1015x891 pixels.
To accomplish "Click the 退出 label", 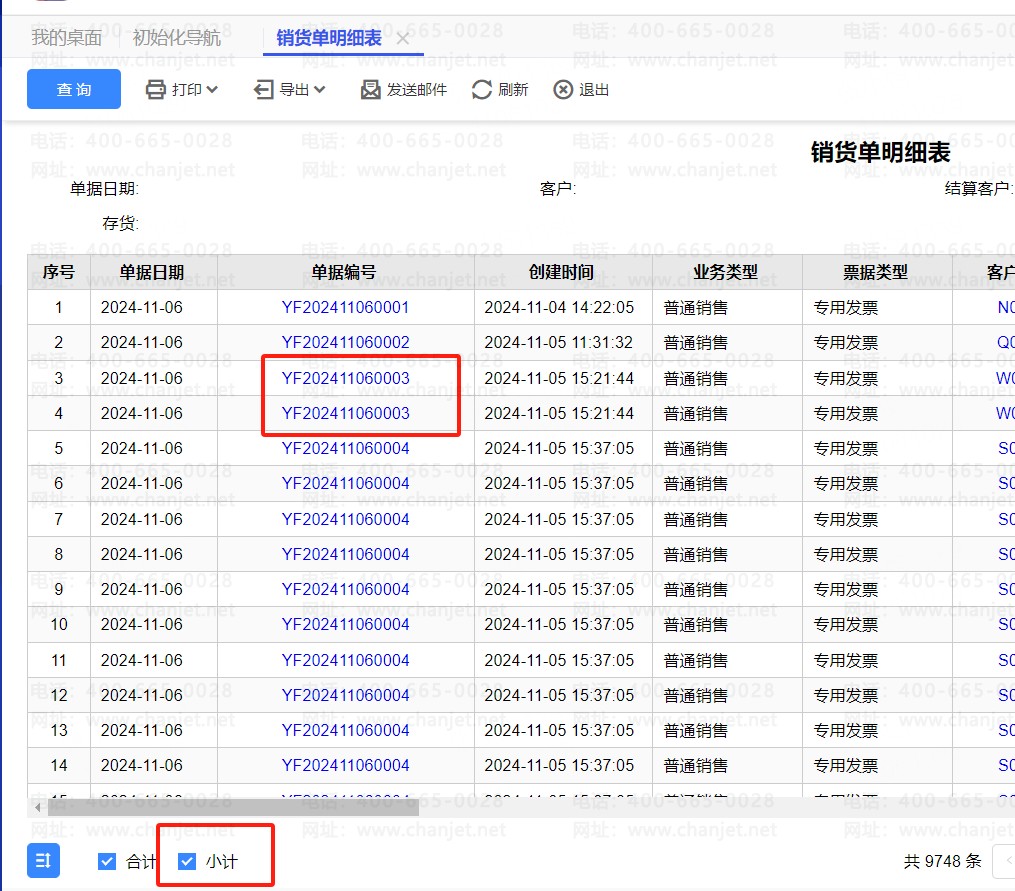I will (x=594, y=89).
